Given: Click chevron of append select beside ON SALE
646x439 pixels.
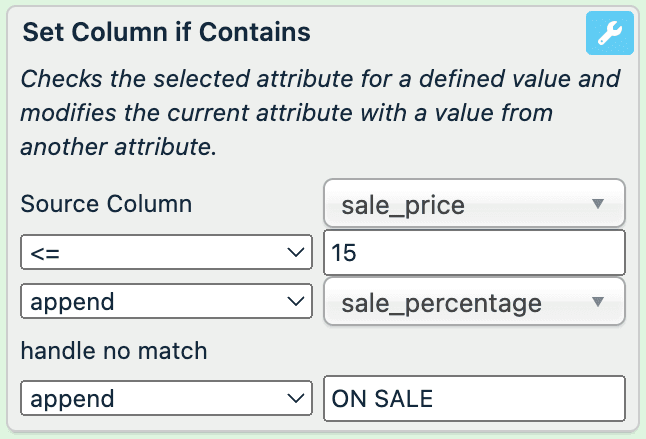Looking at the screenshot, I should tap(295, 398).
